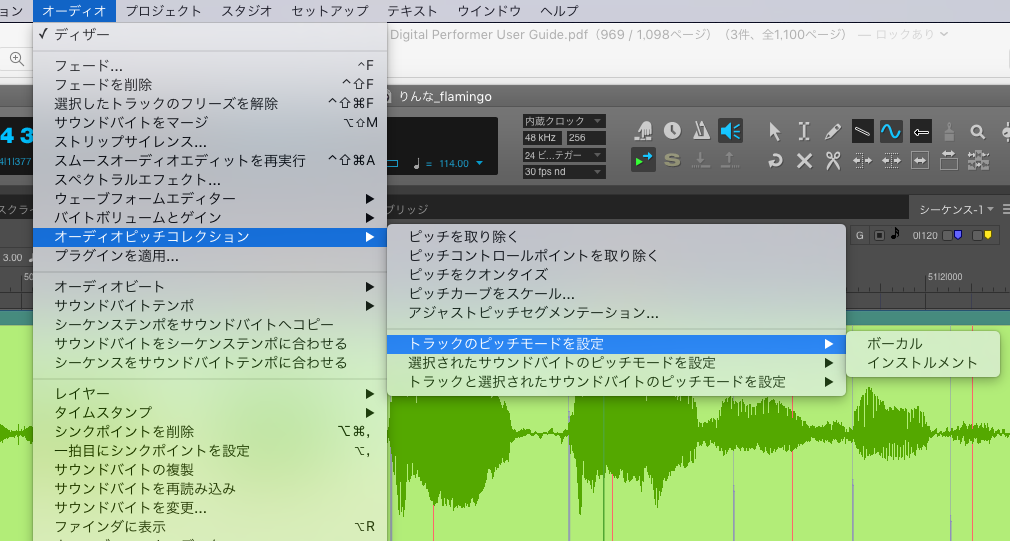Open the スタジオ menu

(247, 11)
